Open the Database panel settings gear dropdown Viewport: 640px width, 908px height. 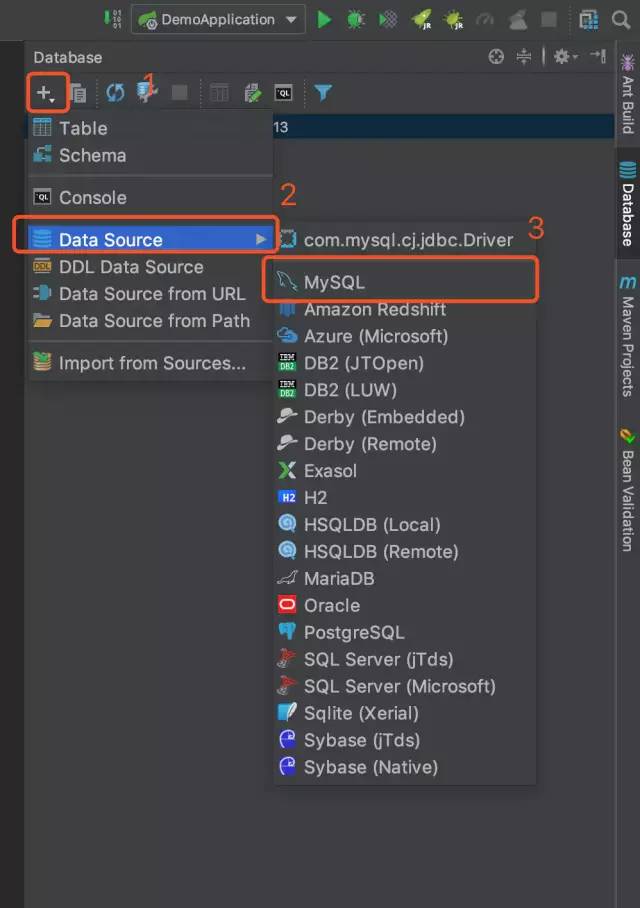564,57
